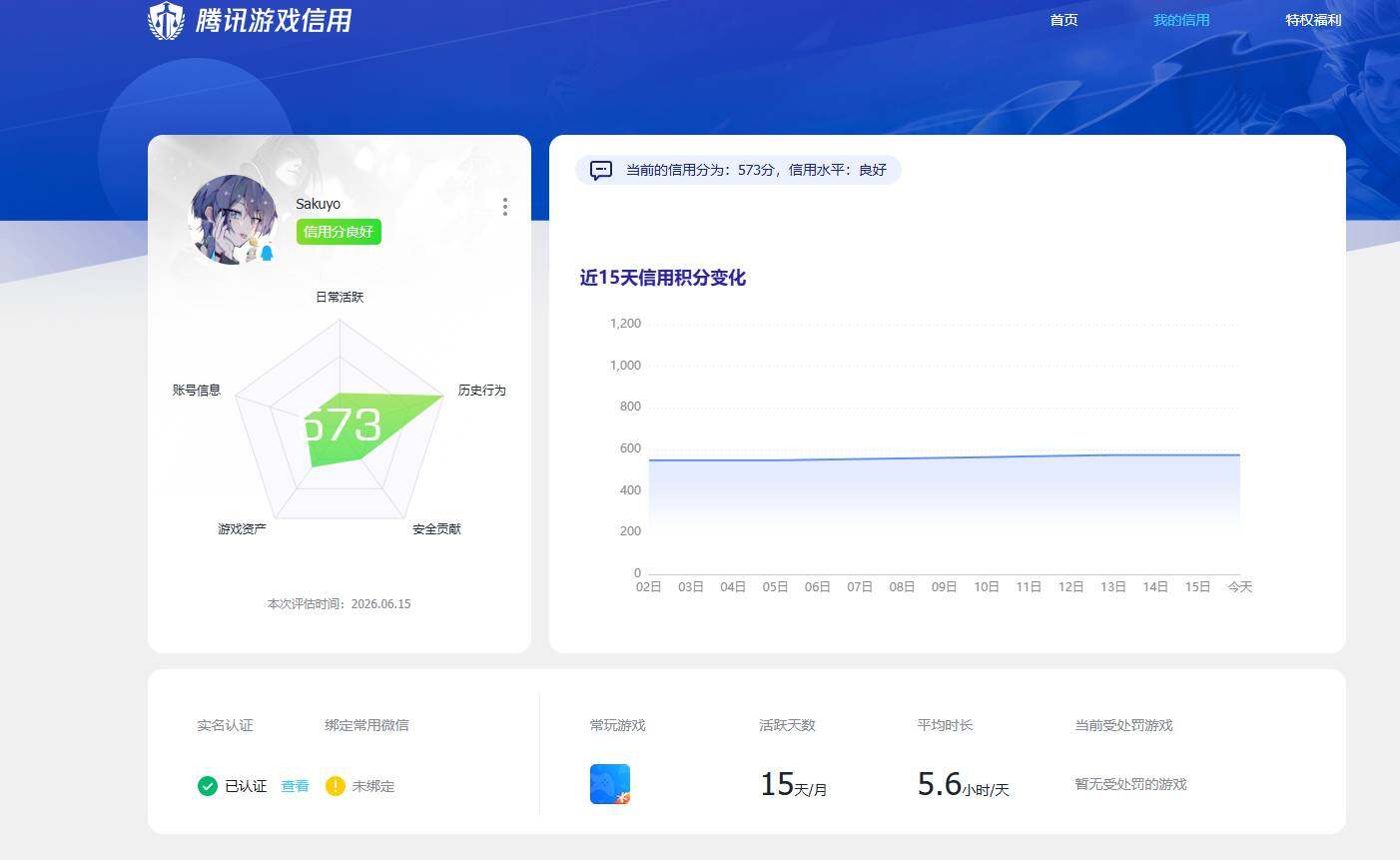Click the 日常活跃 radar label
1400x860 pixels.
pos(340,297)
